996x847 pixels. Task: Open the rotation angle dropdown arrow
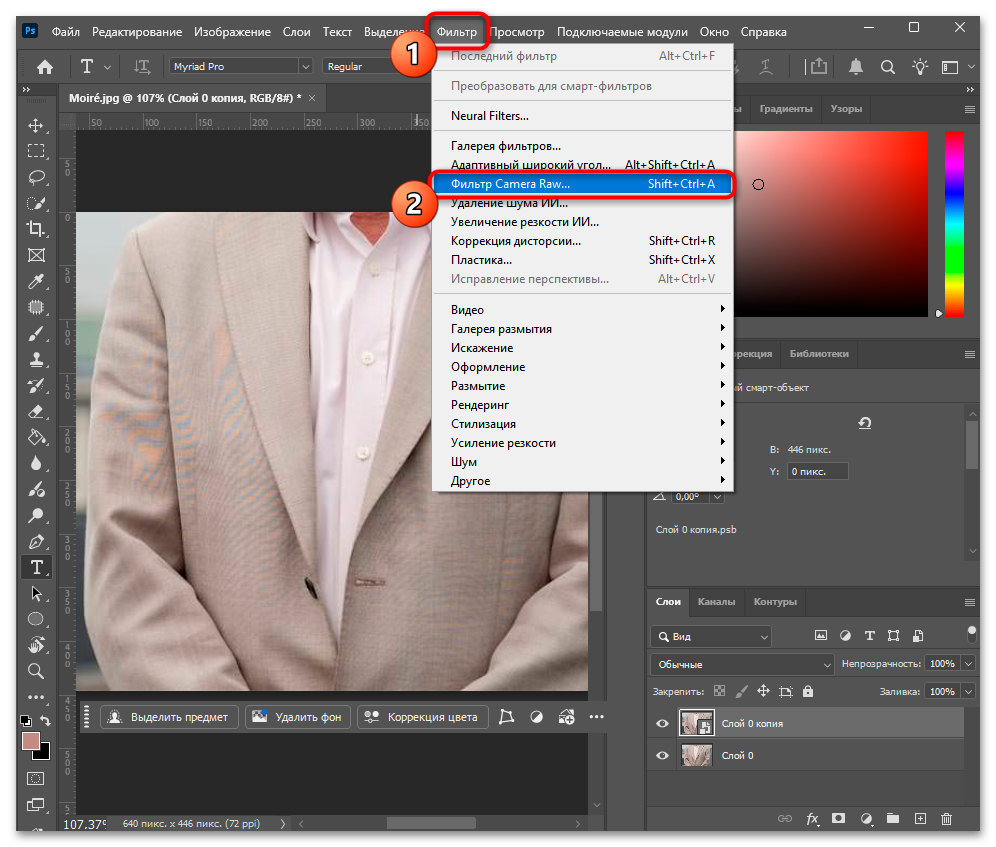pos(717,497)
